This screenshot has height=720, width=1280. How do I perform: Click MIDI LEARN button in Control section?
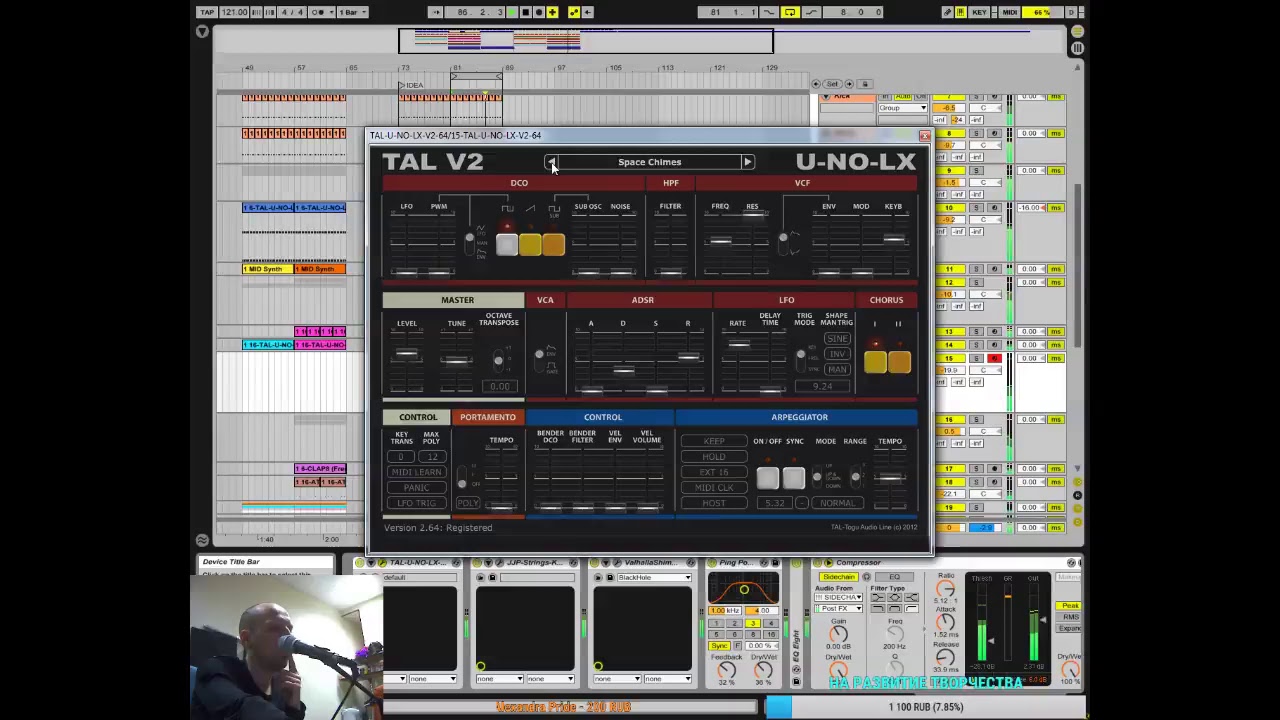tap(416, 472)
